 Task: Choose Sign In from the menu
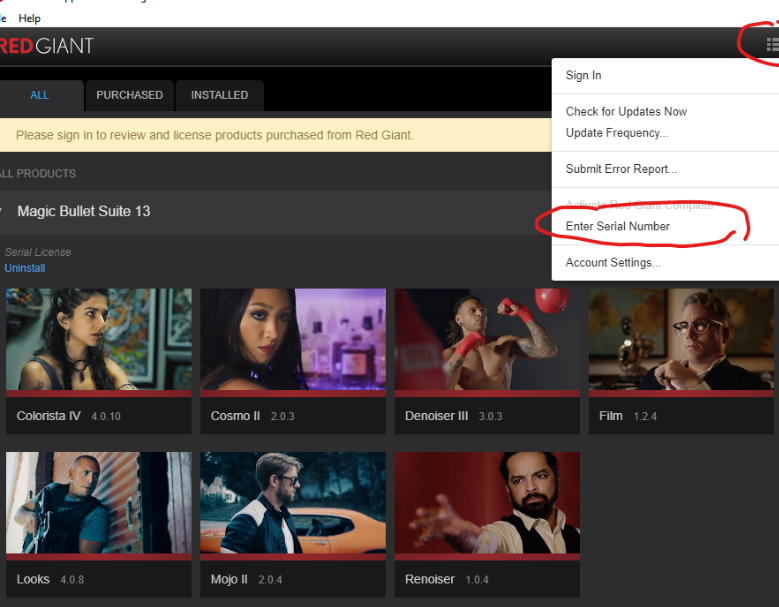583,76
